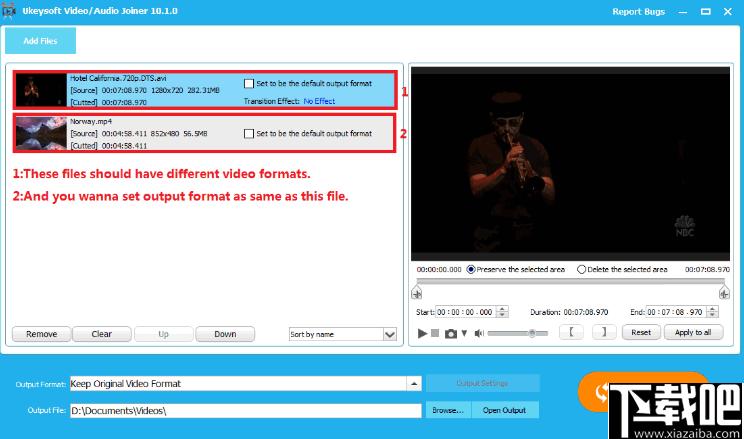Select the Norway.mp4 thumbnail
This screenshot has height=439, width=744.
pyautogui.click(x=41, y=133)
